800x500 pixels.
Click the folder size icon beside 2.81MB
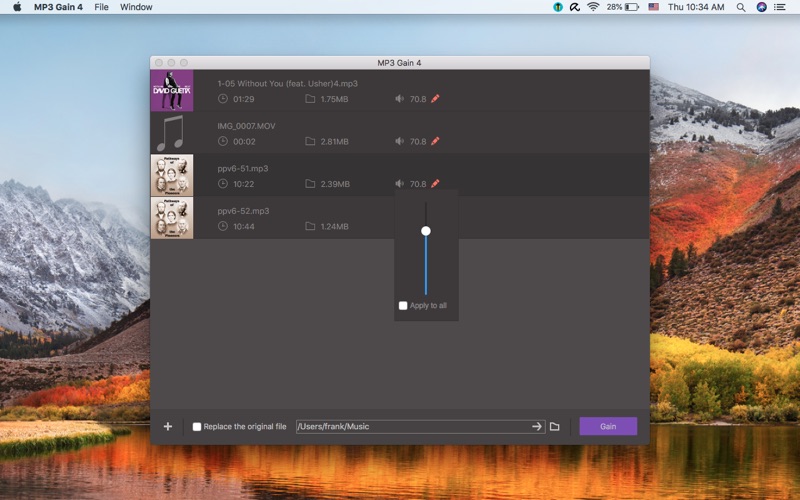[310, 141]
